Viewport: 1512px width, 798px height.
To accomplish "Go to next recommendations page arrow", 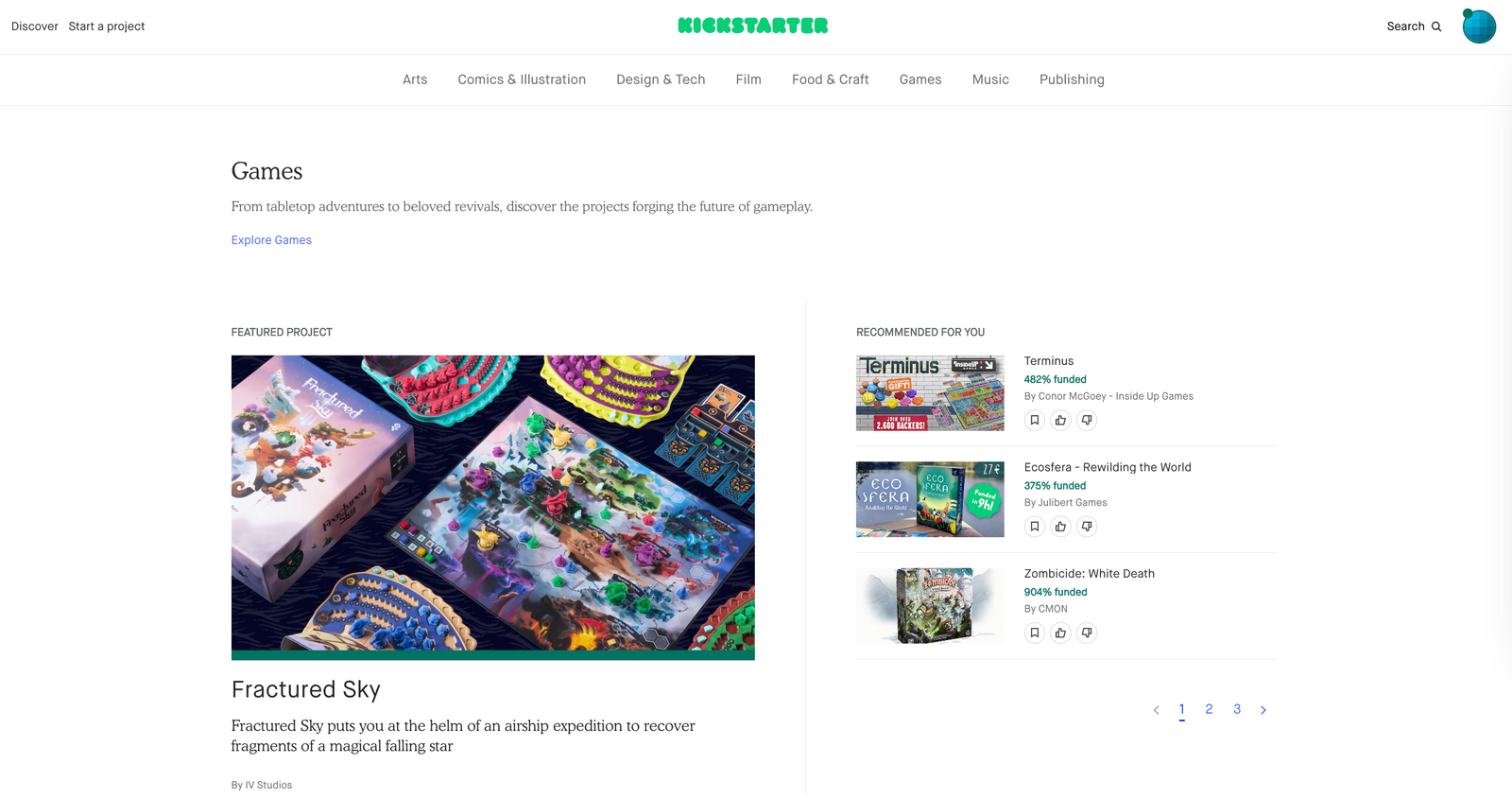I will [x=1263, y=710].
